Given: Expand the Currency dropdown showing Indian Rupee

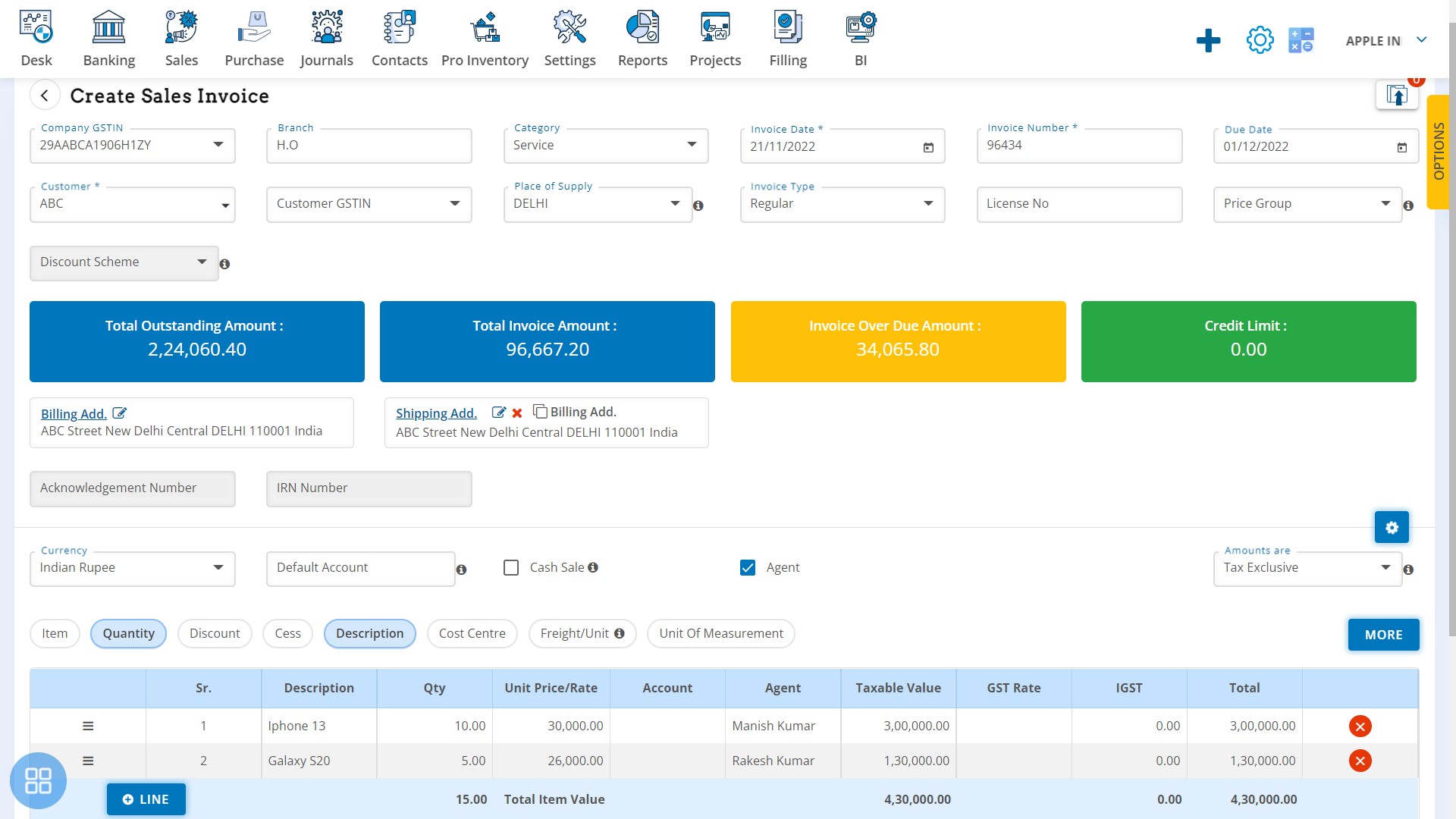Looking at the screenshot, I should [133, 568].
